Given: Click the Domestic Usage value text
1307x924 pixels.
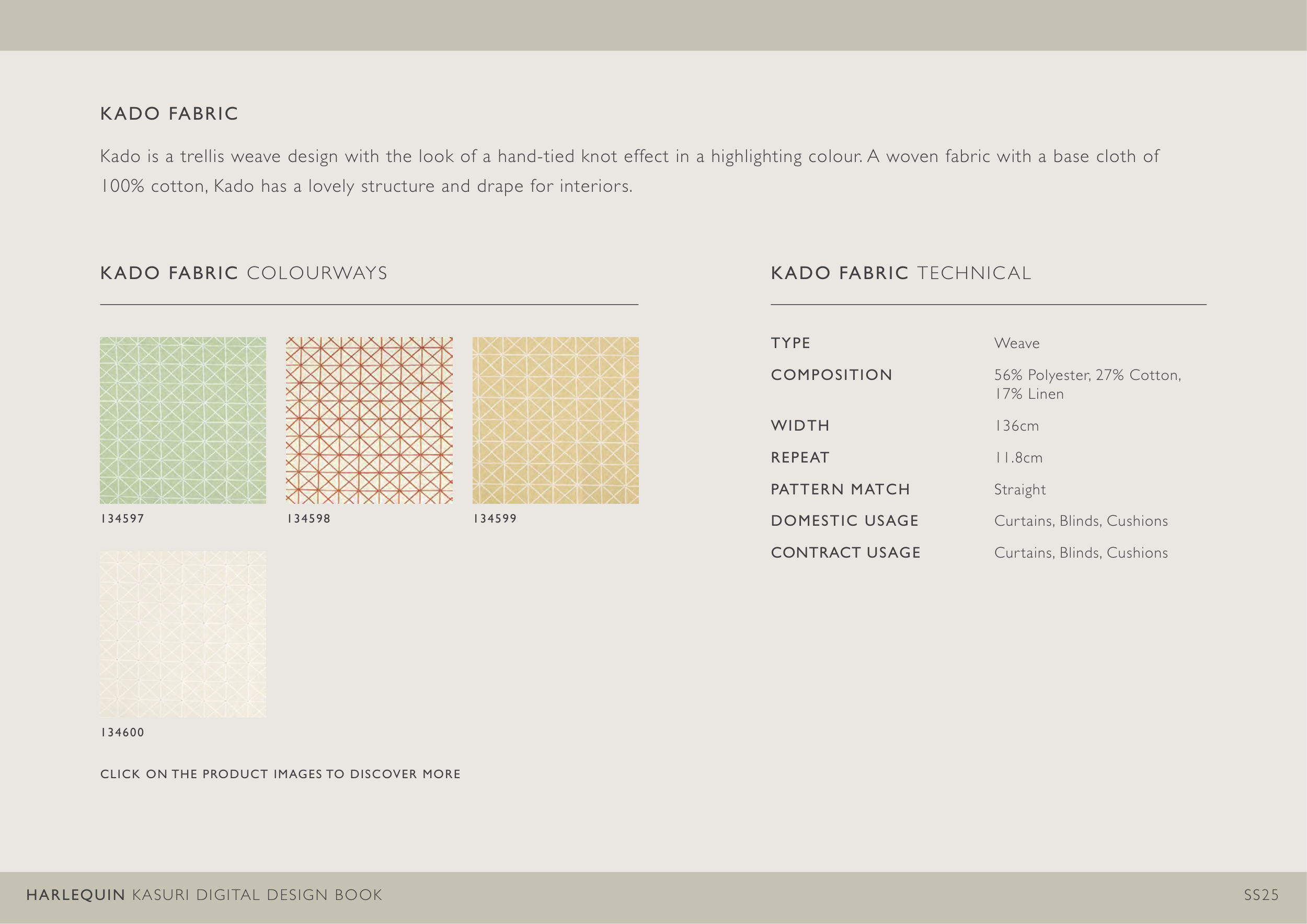Looking at the screenshot, I should (x=1081, y=521).
